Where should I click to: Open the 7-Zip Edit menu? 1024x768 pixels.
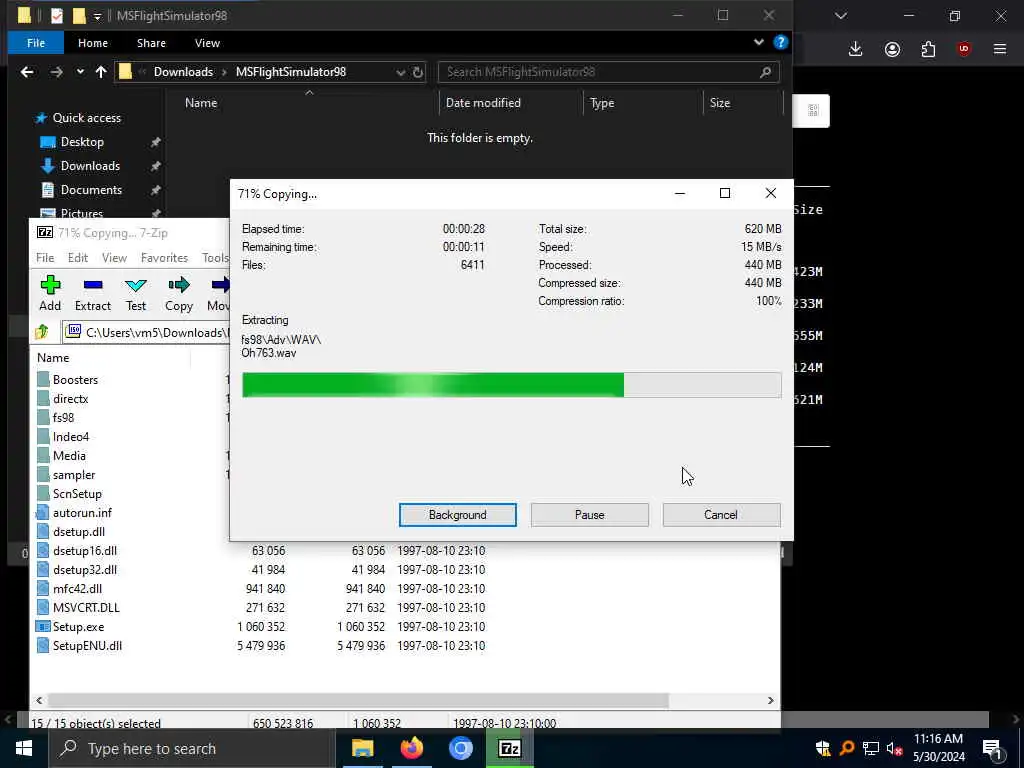point(78,258)
